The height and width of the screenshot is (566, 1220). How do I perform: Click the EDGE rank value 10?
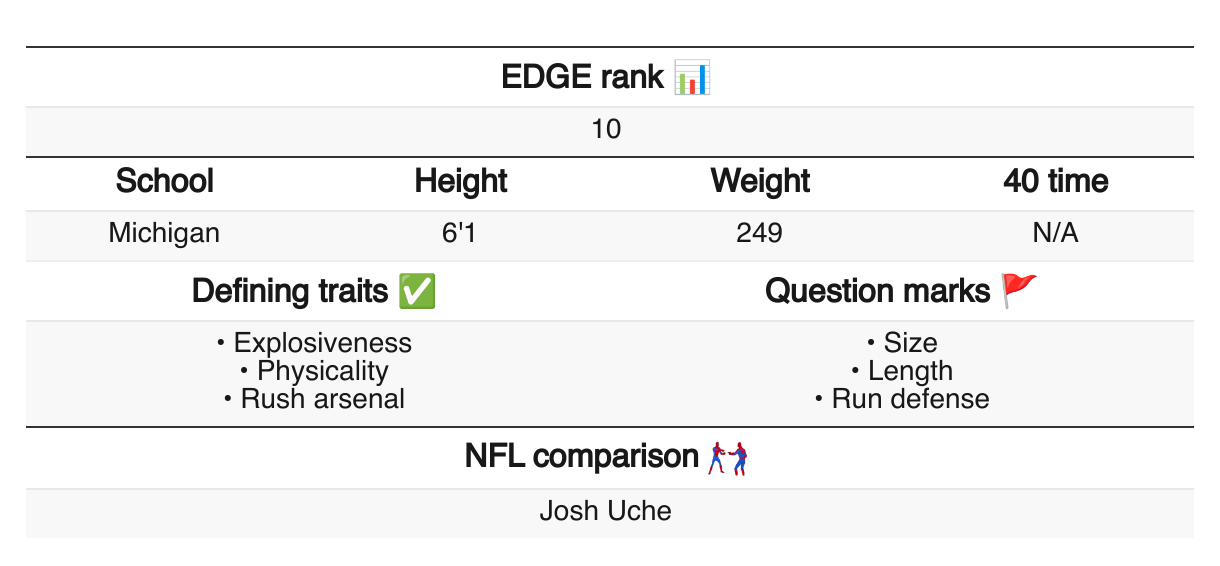click(607, 130)
